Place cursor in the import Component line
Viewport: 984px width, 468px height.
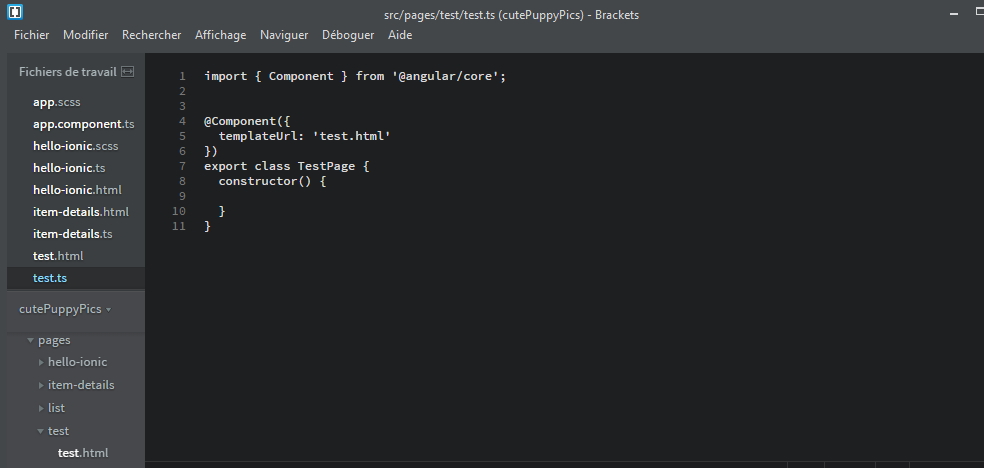[x=355, y=77]
